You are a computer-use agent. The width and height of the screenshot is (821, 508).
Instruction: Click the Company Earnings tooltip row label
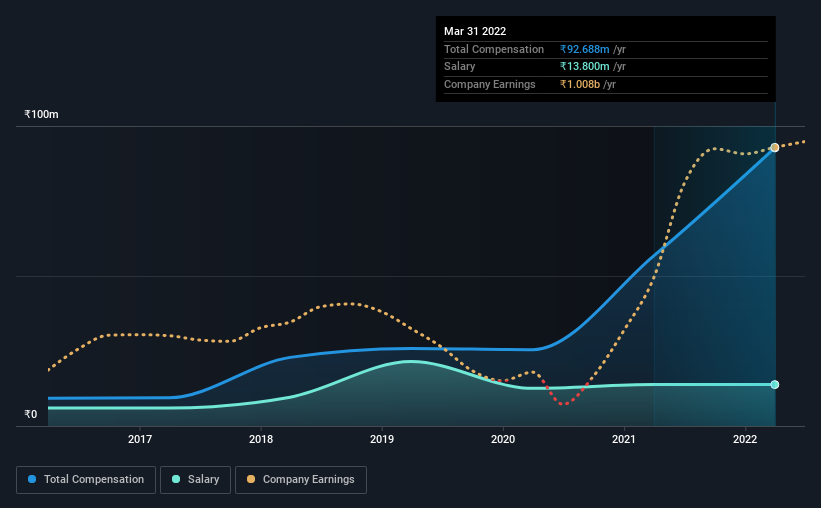490,84
